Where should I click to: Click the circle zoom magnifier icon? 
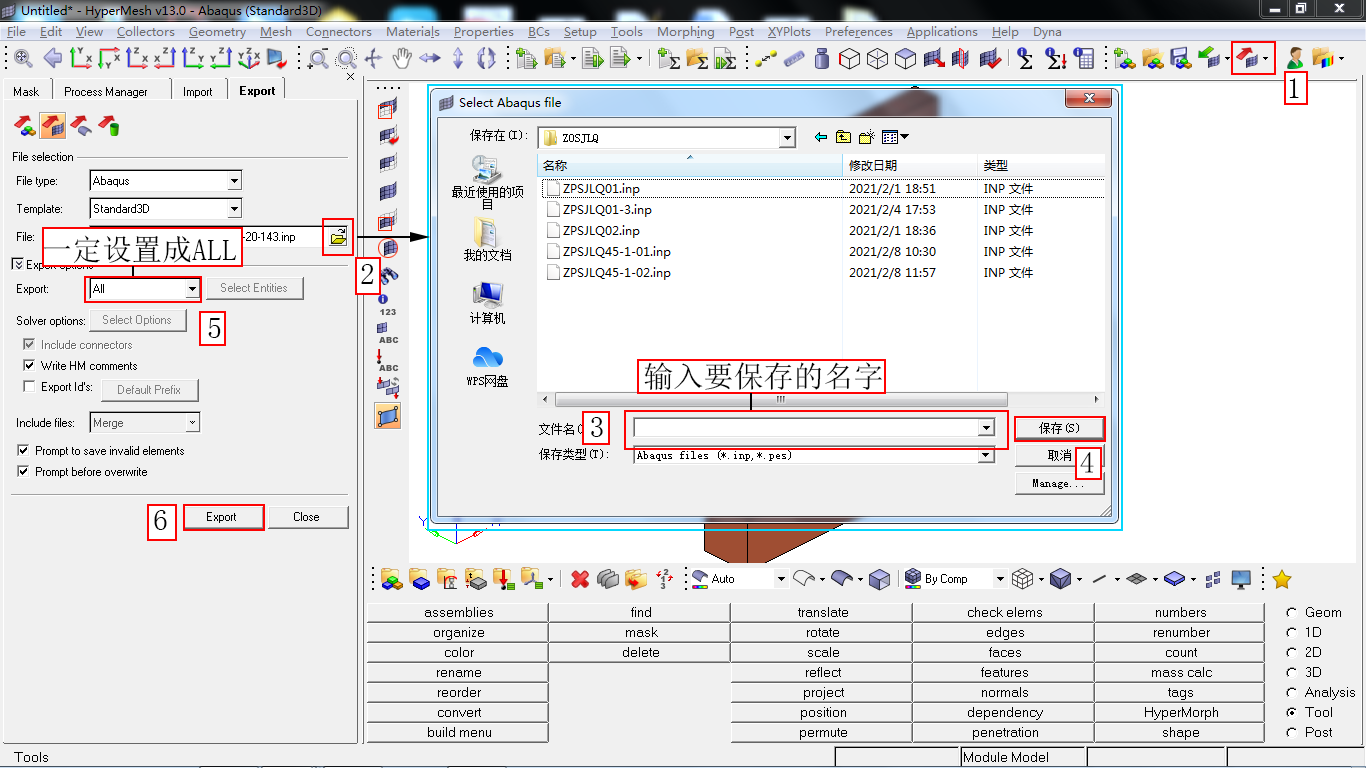point(345,58)
